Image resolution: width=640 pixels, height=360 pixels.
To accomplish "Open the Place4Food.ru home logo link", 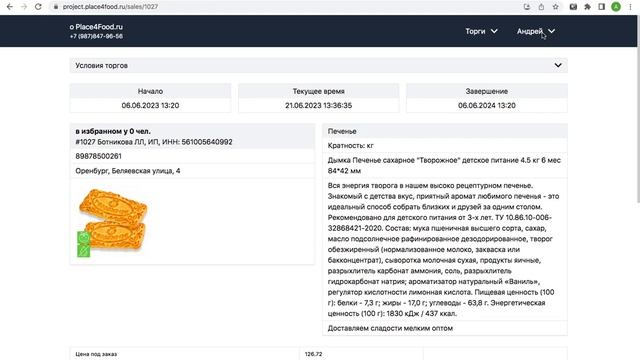I will (x=96, y=27).
